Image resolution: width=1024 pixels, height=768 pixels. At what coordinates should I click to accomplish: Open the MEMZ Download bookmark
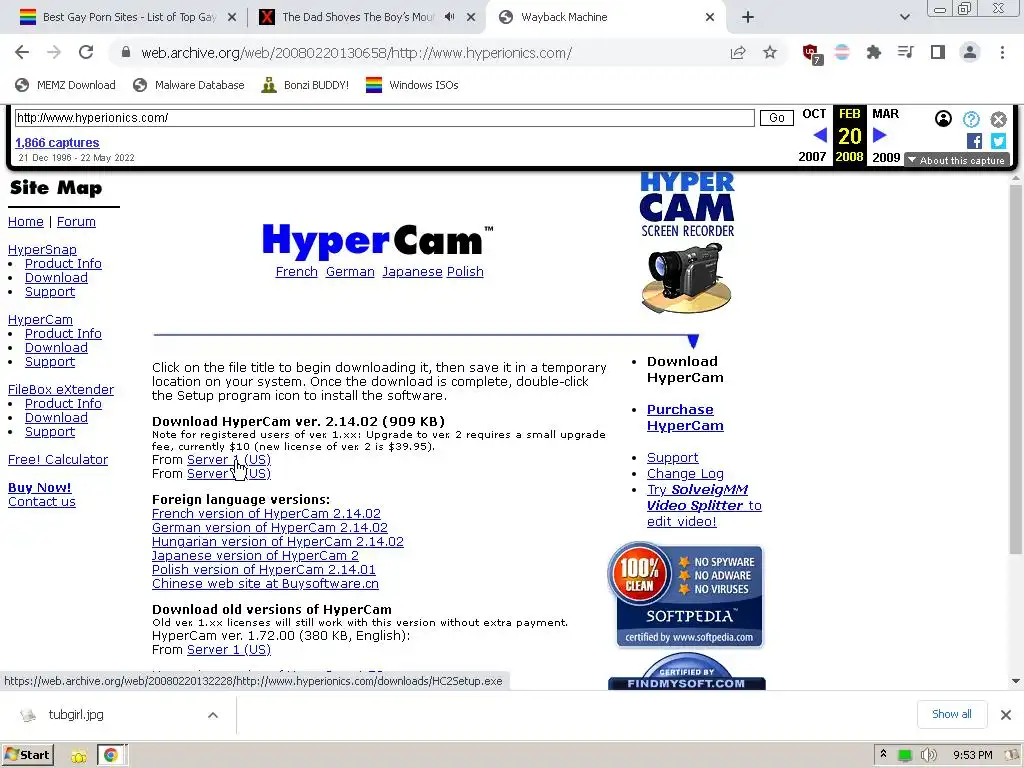pos(65,85)
